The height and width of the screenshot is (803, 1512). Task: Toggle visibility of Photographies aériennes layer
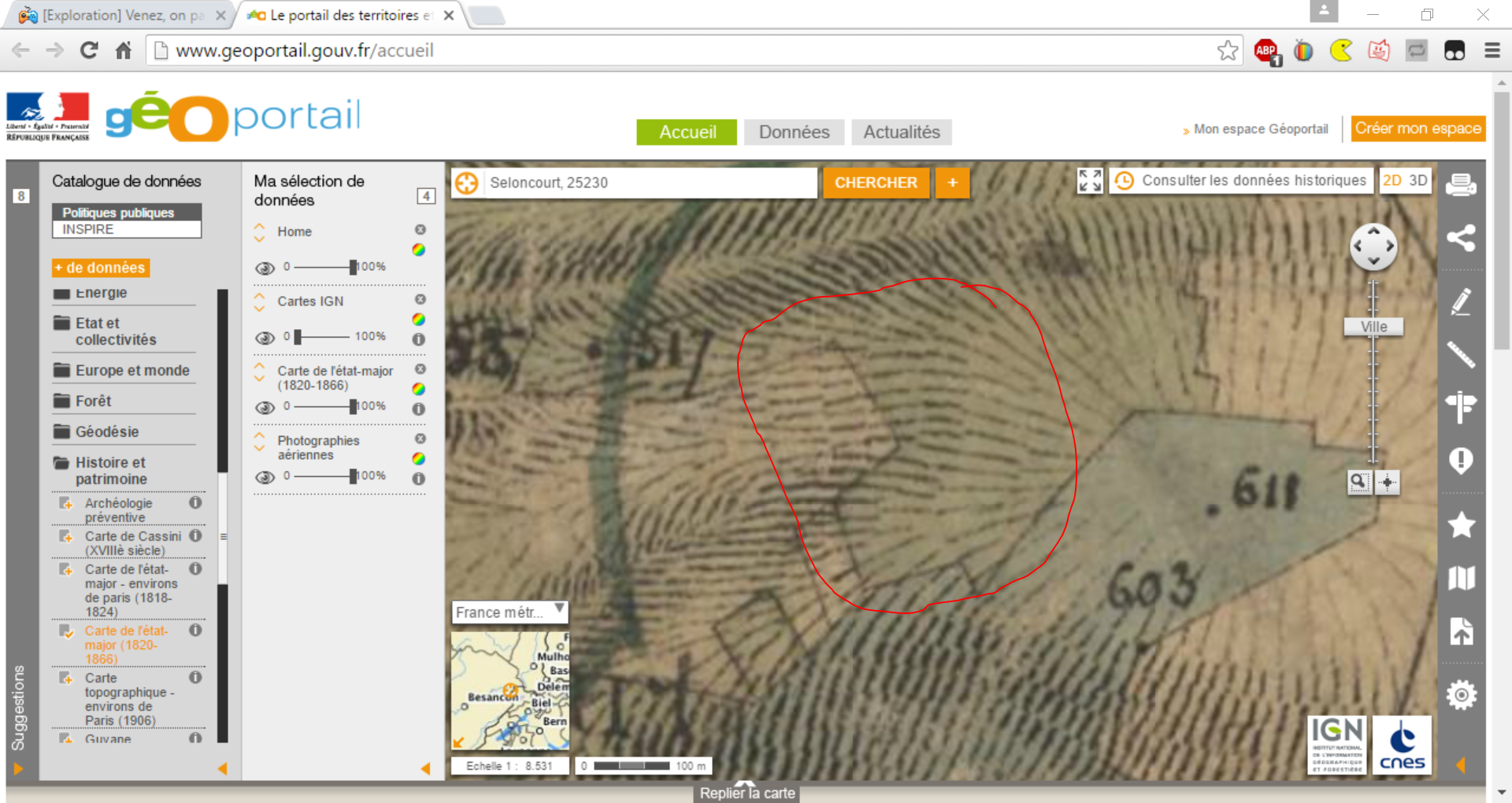click(x=265, y=477)
